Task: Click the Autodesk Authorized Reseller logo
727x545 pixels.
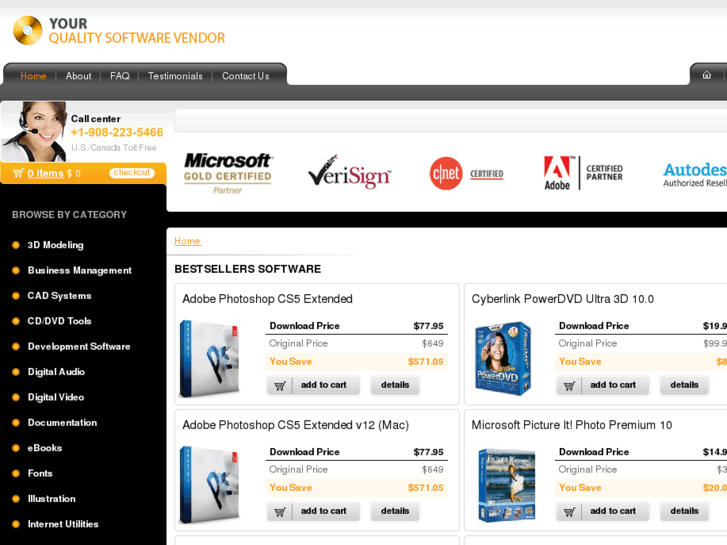Action: [x=695, y=174]
